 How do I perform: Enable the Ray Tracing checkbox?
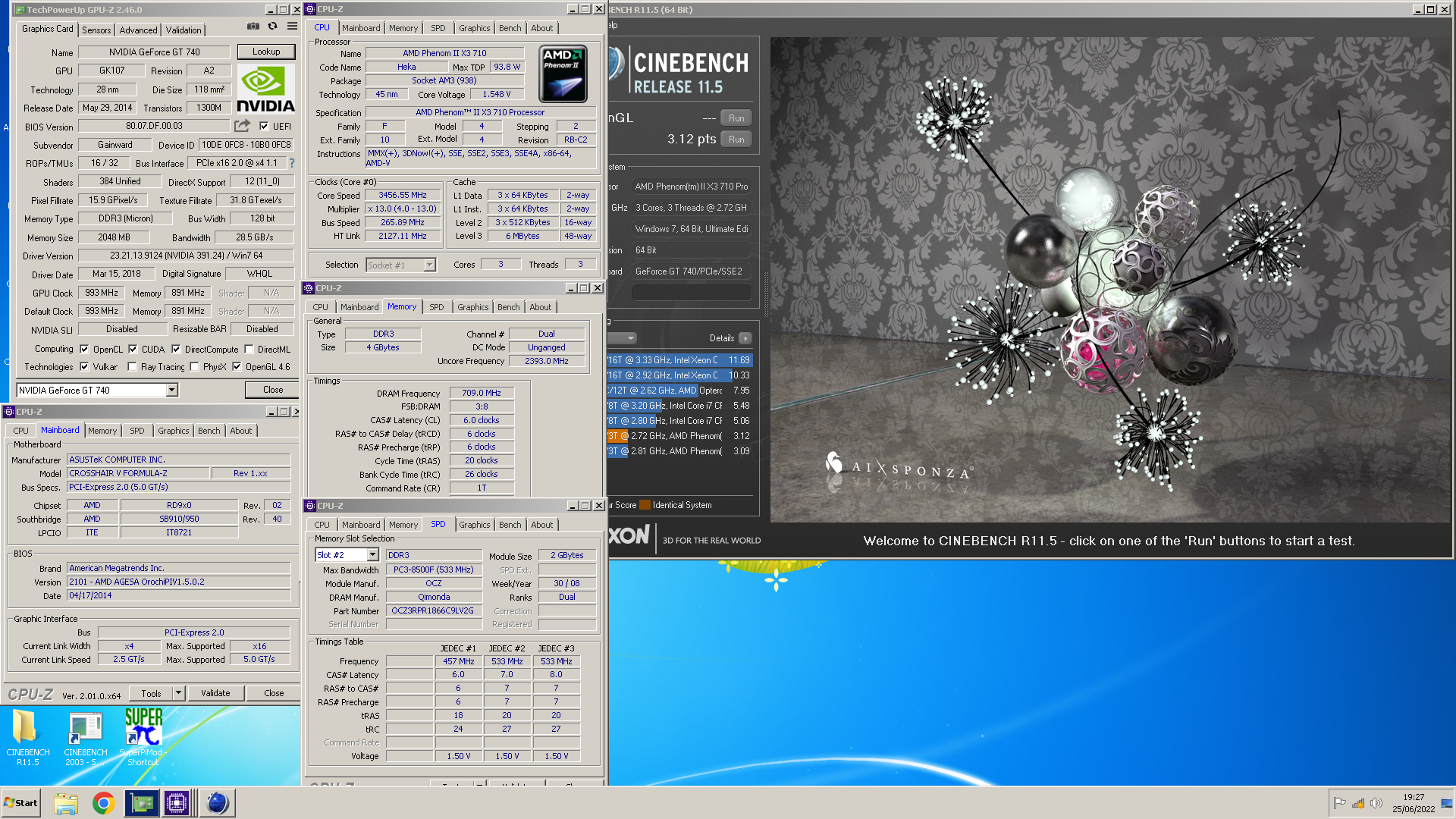pyautogui.click(x=132, y=367)
